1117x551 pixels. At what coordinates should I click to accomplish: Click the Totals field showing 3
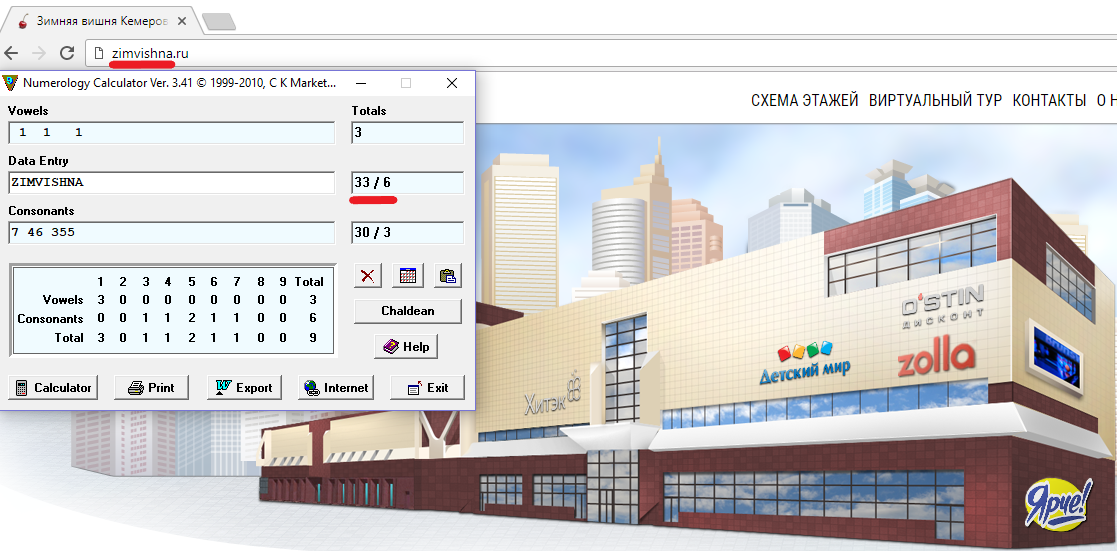(x=407, y=133)
